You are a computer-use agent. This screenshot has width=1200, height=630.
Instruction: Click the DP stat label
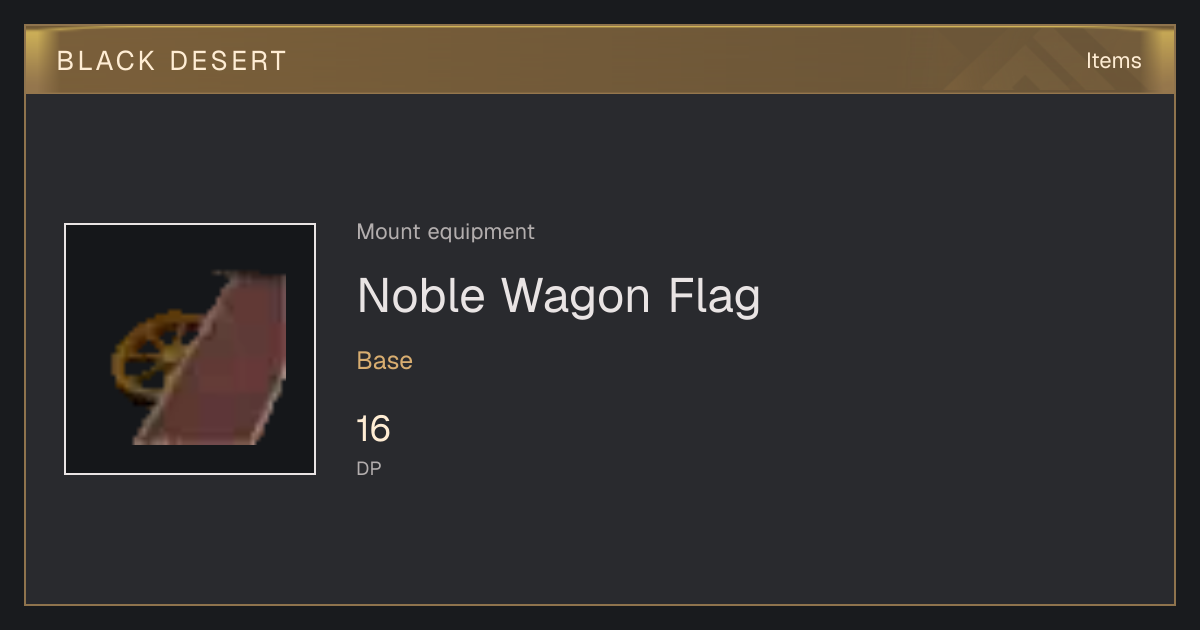click(369, 468)
